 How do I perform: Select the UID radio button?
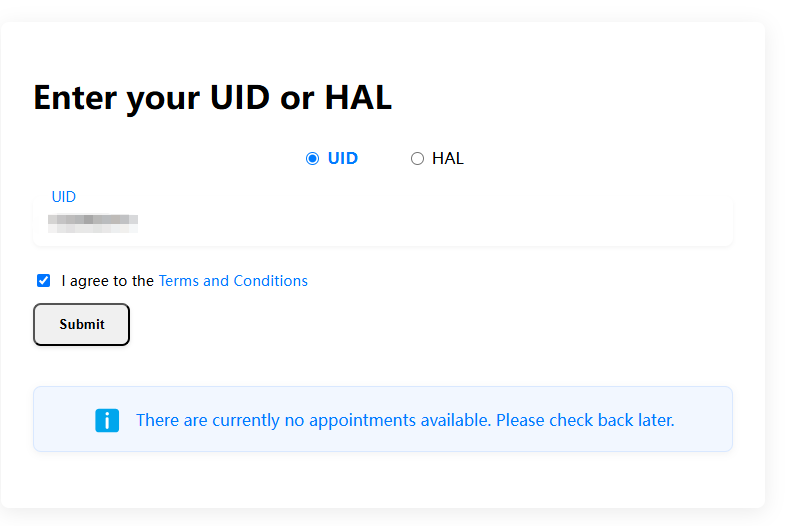pyautogui.click(x=312, y=158)
